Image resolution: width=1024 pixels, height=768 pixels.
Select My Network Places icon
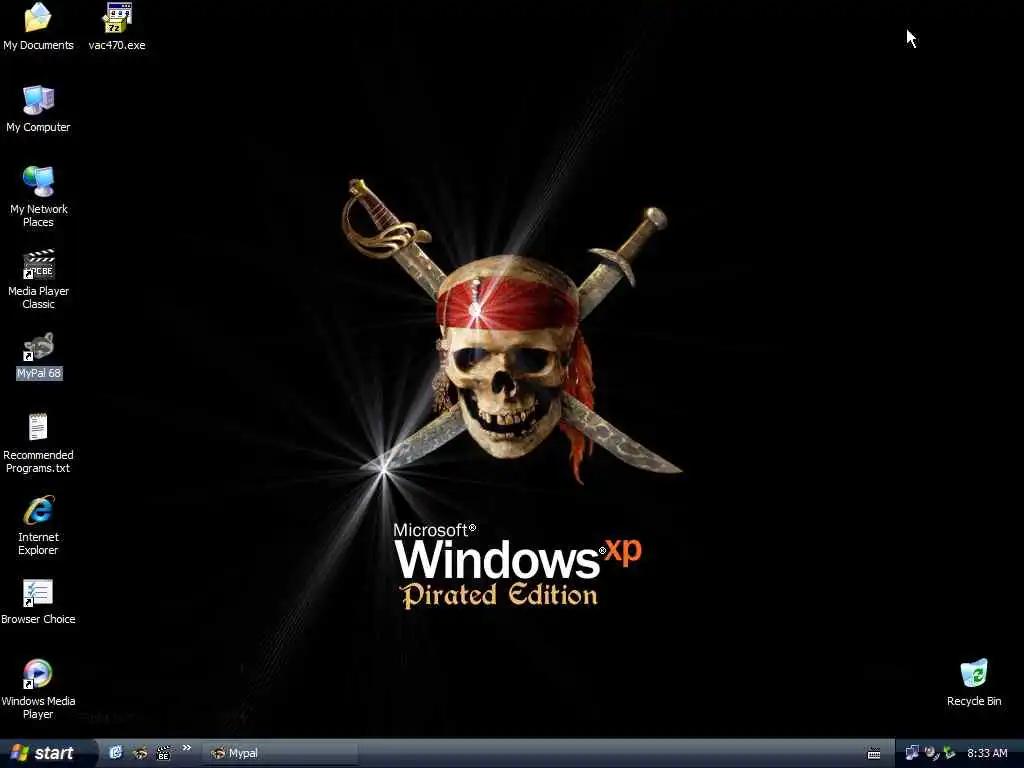[39, 182]
